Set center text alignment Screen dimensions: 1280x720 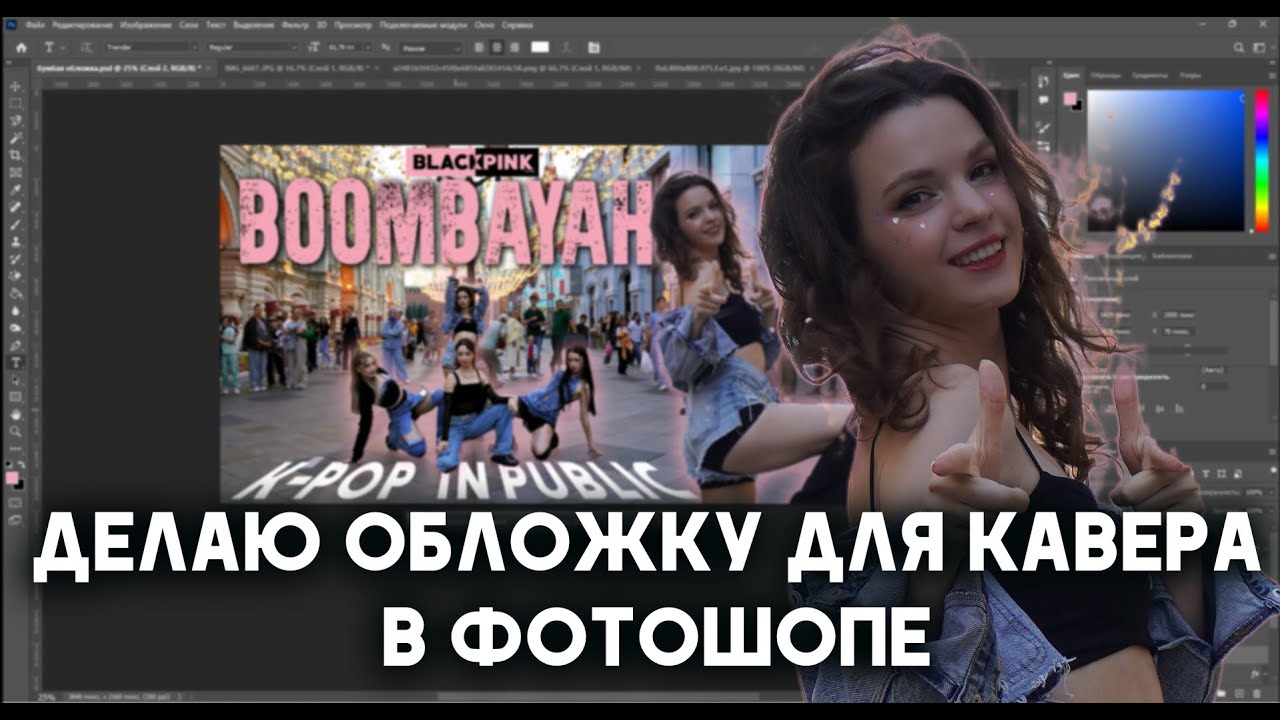click(x=496, y=47)
